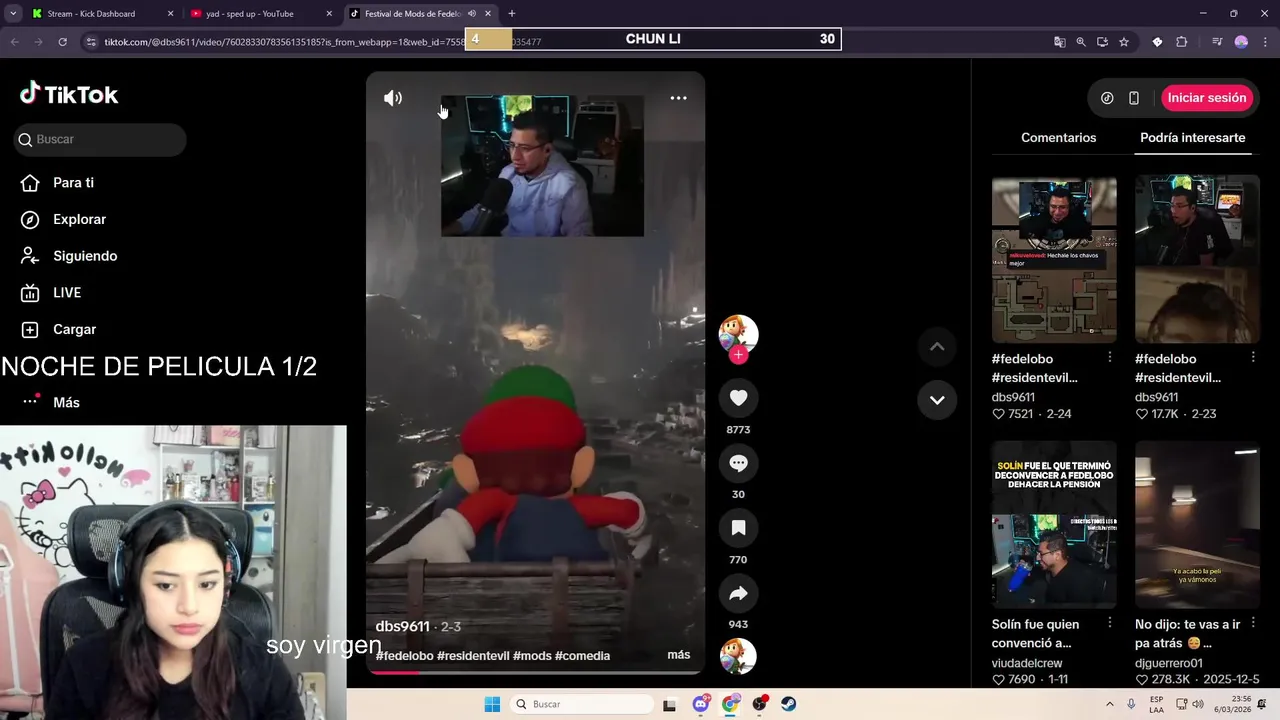Click the microphone icon in system tray
Screen dimensions: 1280x720
pos(1131,704)
